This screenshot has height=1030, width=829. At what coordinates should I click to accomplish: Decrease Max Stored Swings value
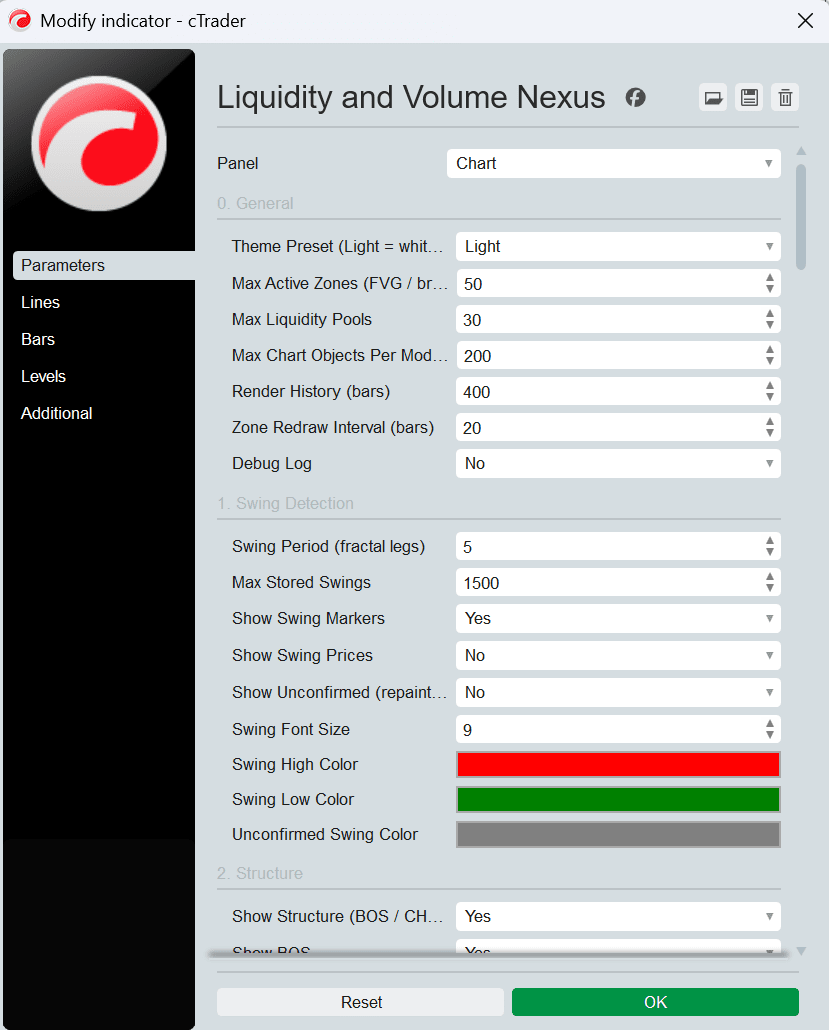770,588
